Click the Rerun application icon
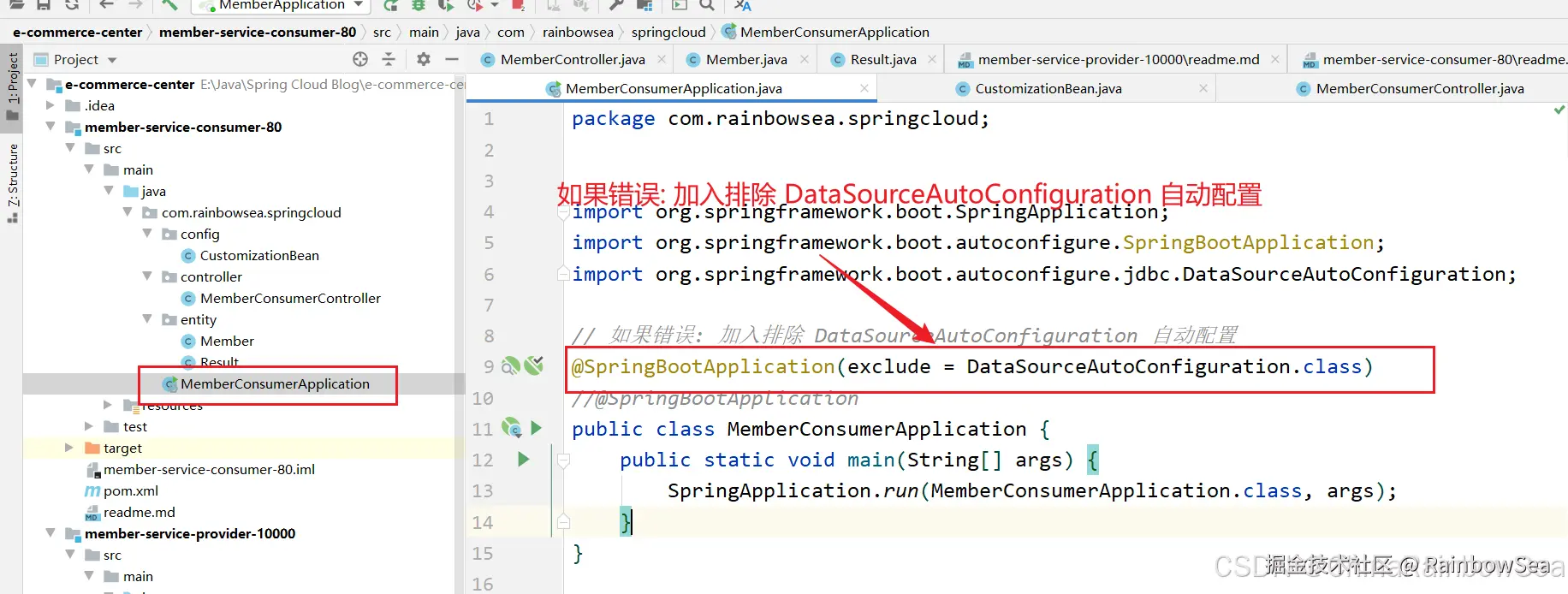 tap(391, 5)
